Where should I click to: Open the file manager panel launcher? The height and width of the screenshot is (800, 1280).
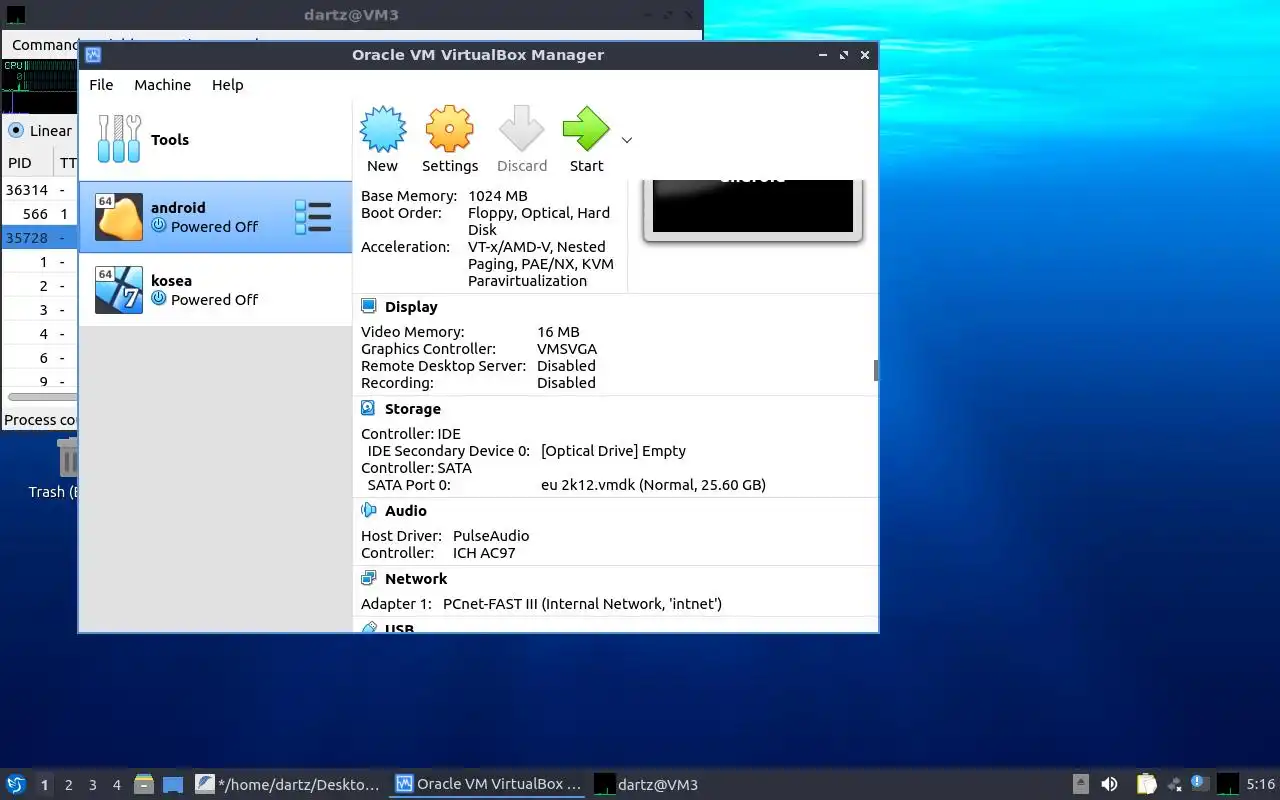pyautogui.click(x=144, y=784)
